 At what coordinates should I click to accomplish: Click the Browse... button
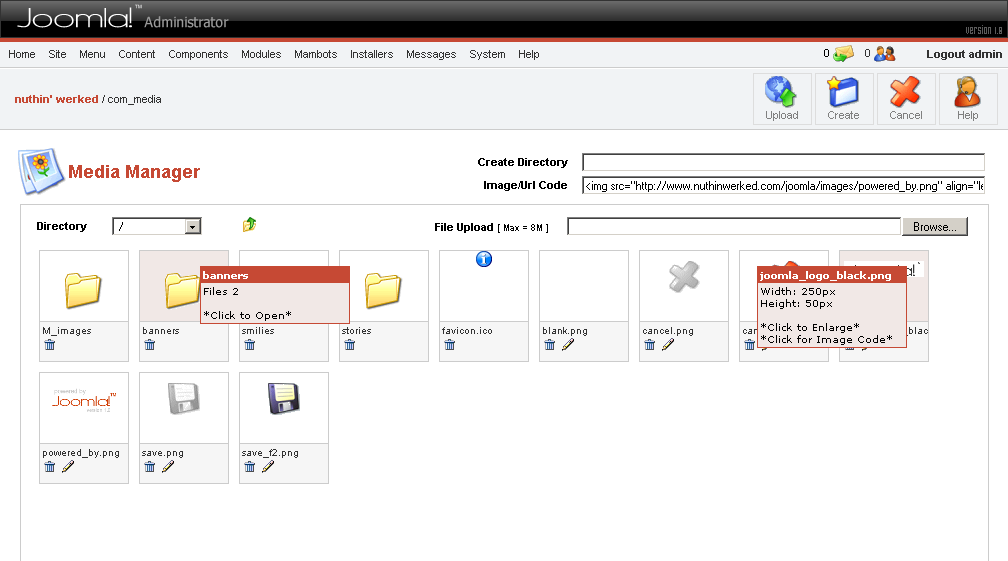(x=935, y=226)
